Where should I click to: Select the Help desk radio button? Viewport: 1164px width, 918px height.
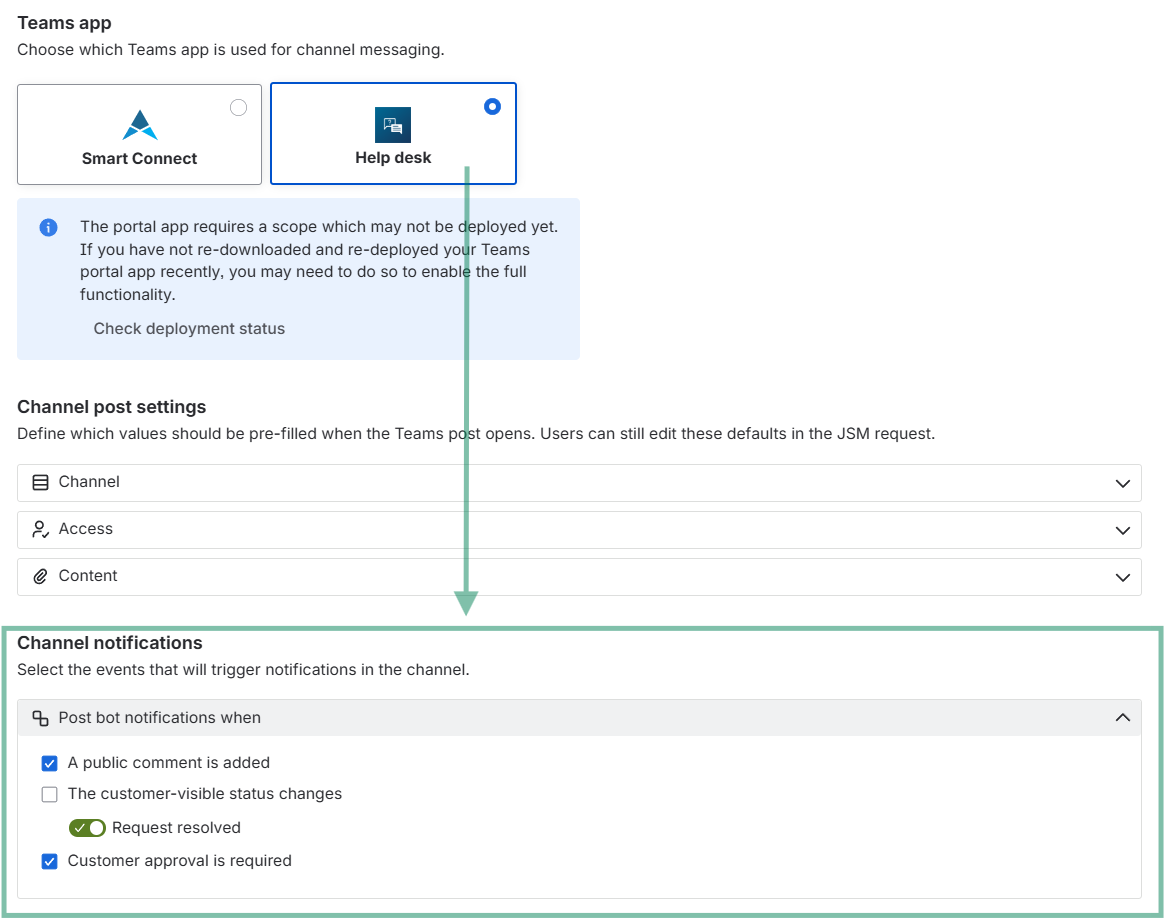[492, 106]
